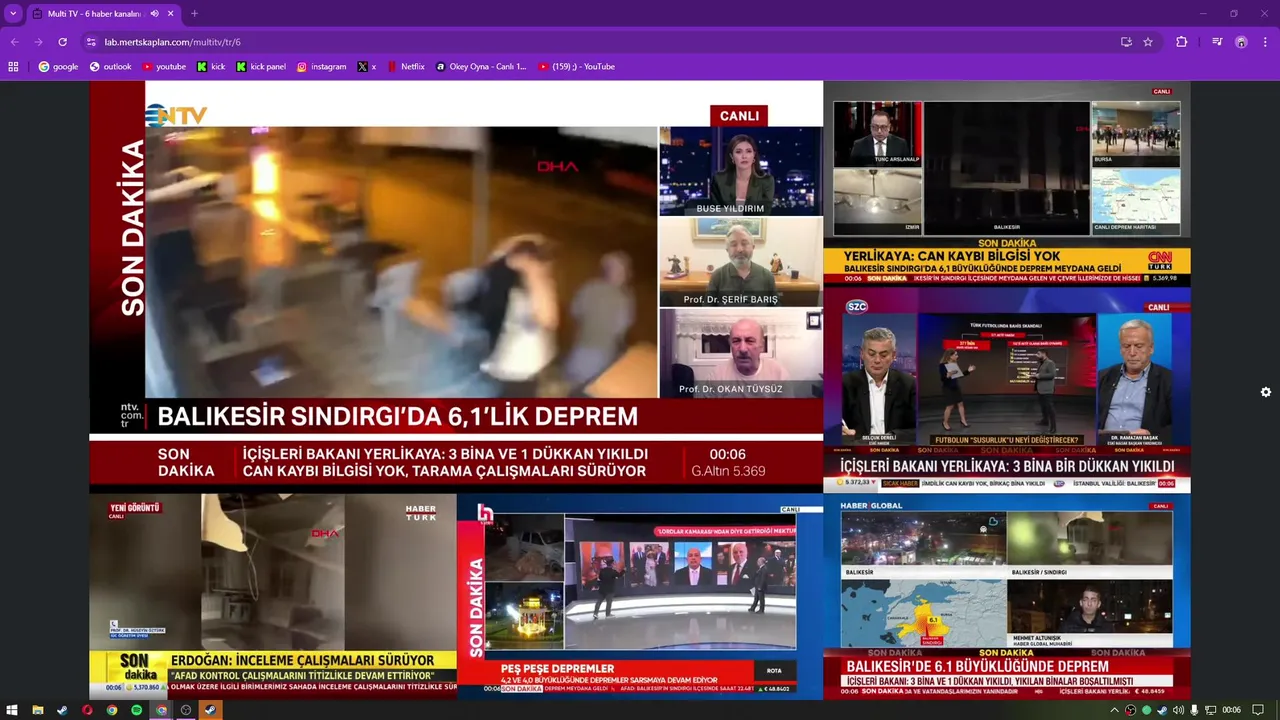Go forward to next page
The height and width of the screenshot is (720, 1280).
coord(38,42)
